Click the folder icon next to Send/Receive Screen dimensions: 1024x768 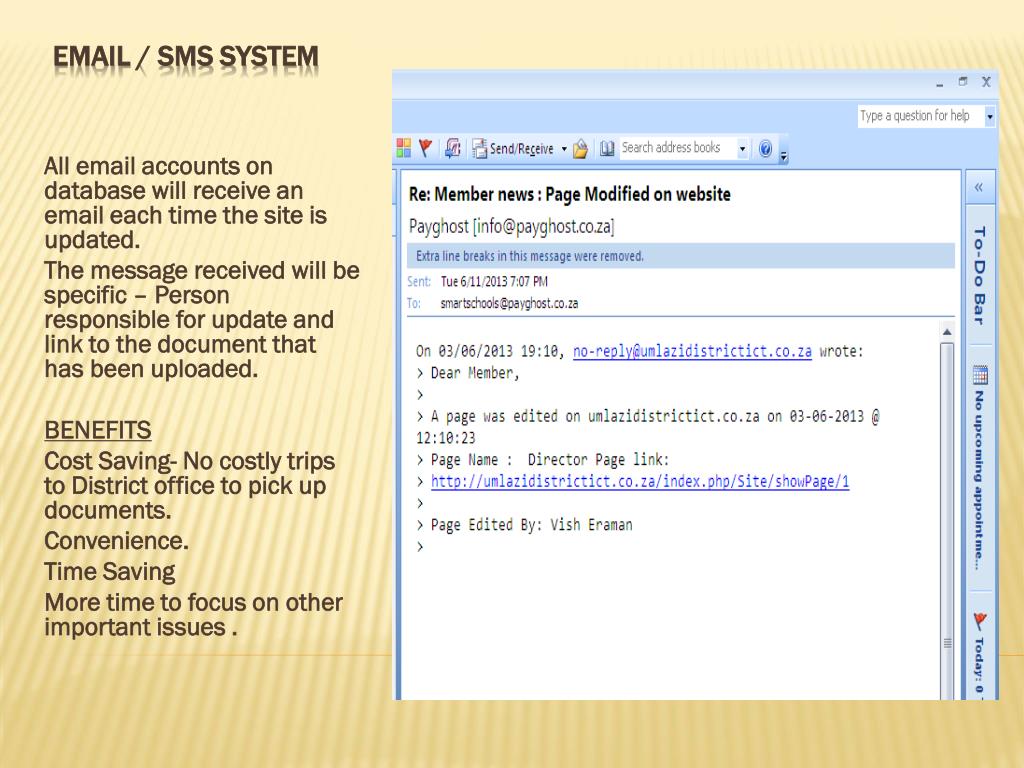[x=580, y=149]
